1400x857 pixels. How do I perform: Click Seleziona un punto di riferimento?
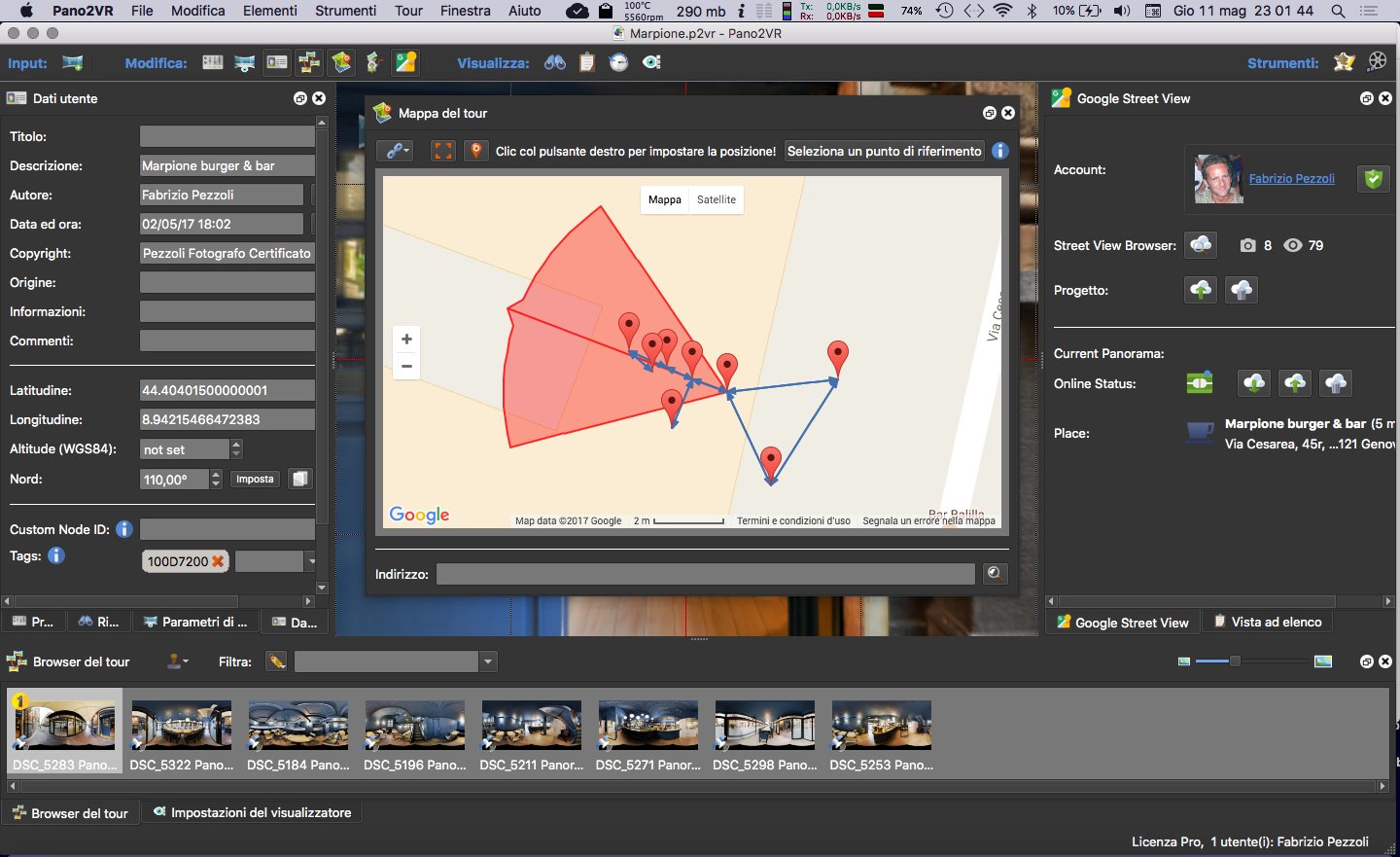click(x=884, y=151)
